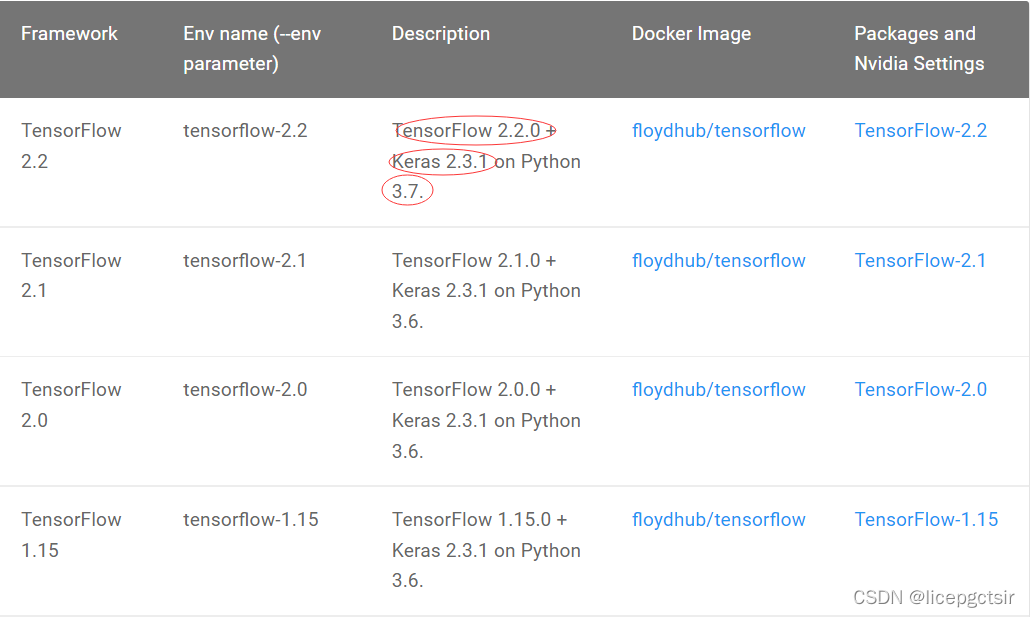
Task: Follow the TensorFlow-2.2 packages link
Action: click(919, 130)
